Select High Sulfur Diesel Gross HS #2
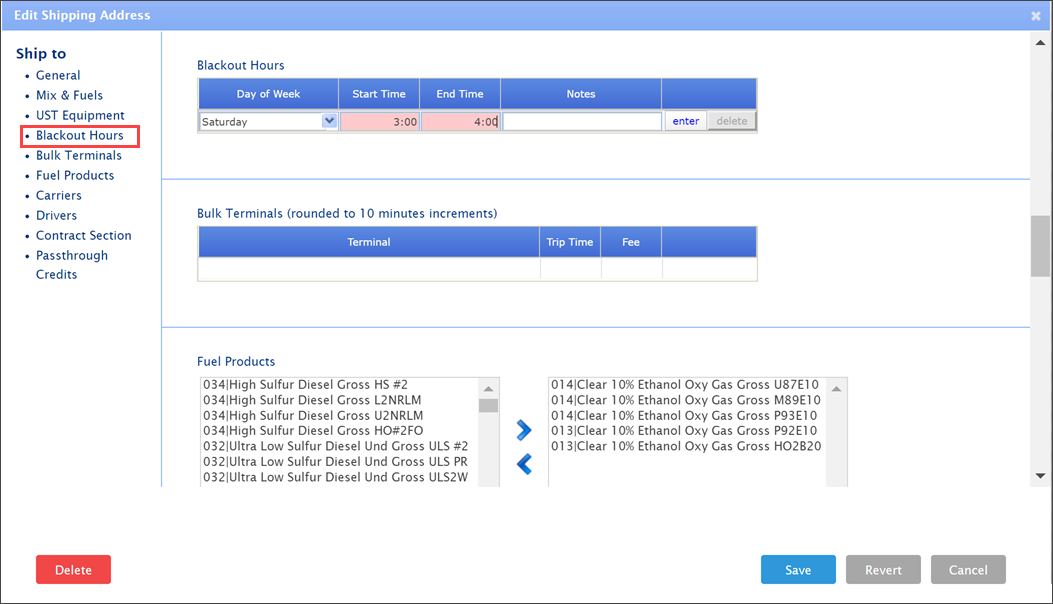 (305, 385)
